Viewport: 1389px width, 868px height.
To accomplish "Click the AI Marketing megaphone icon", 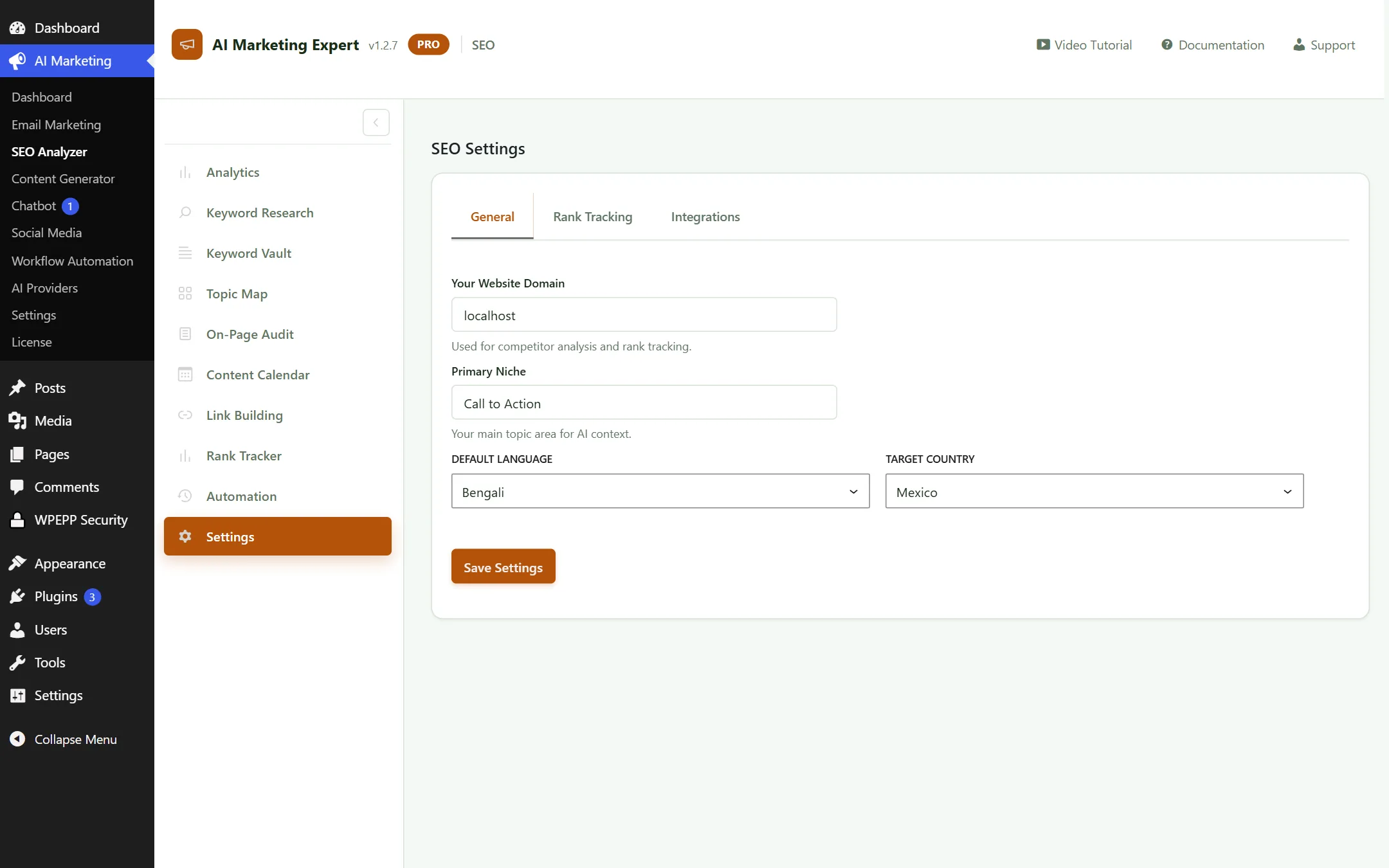I will click(x=17, y=60).
